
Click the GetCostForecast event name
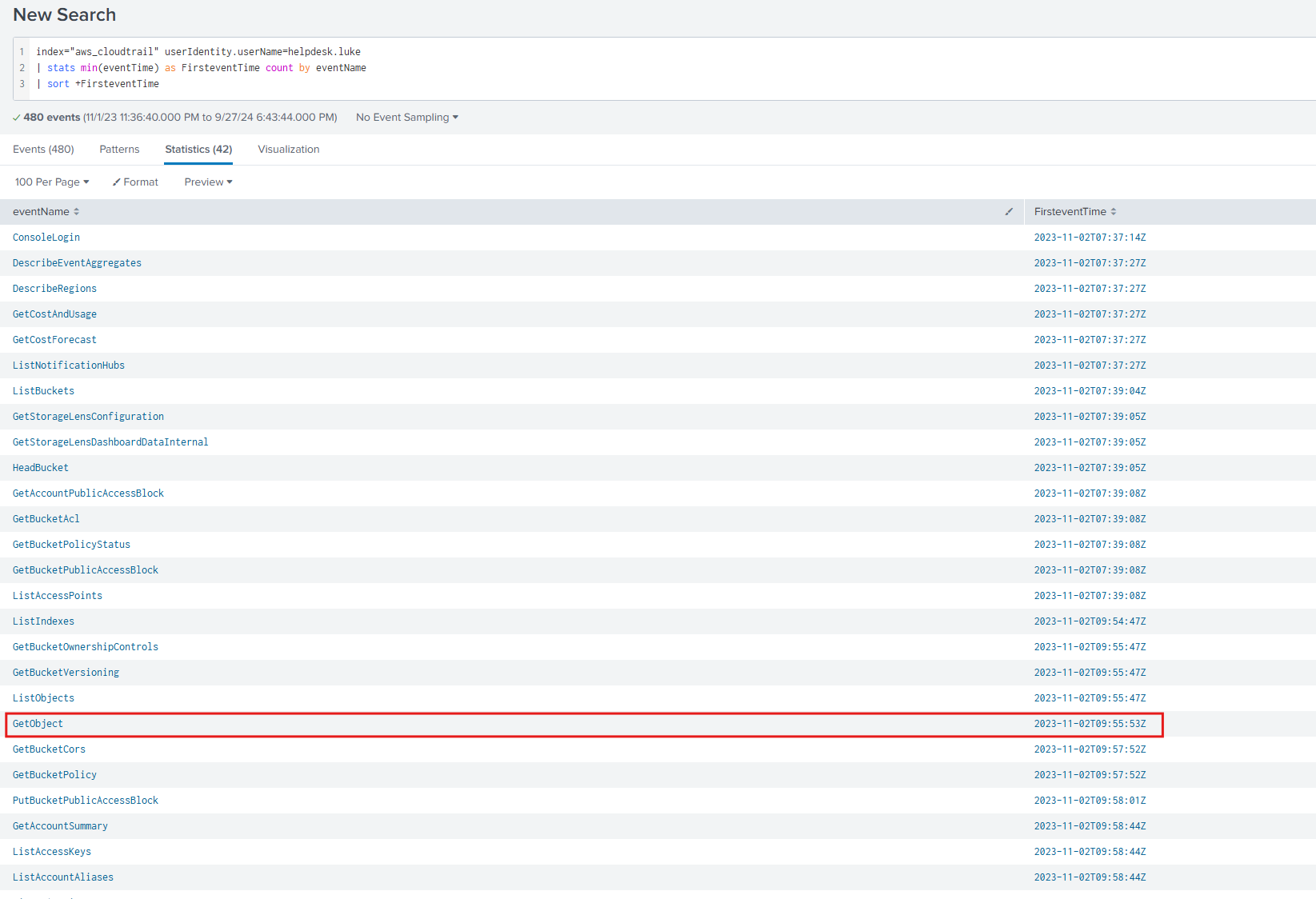click(x=54, y=340)
